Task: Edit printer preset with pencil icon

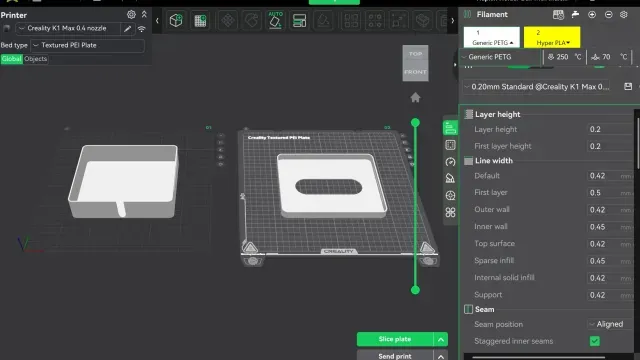Action: [x=127, y=29]
